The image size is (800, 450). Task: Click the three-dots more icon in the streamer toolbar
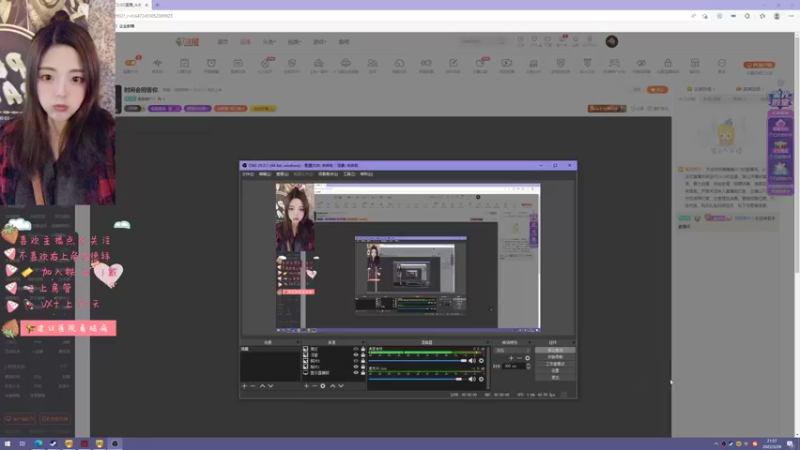(721, 63)
